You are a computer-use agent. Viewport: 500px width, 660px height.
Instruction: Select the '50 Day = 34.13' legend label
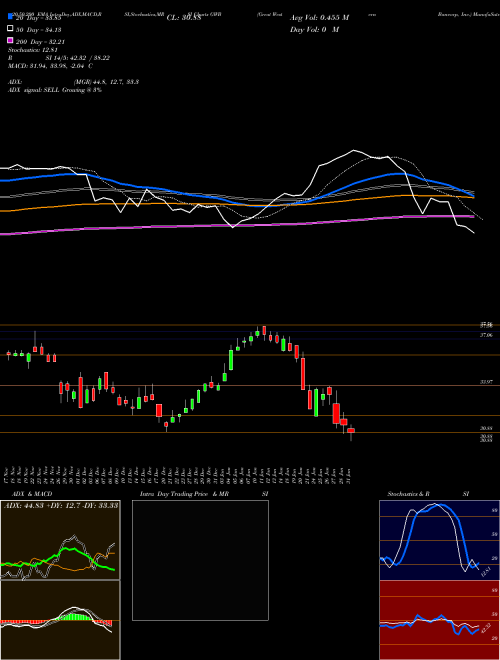pos(38,30)
